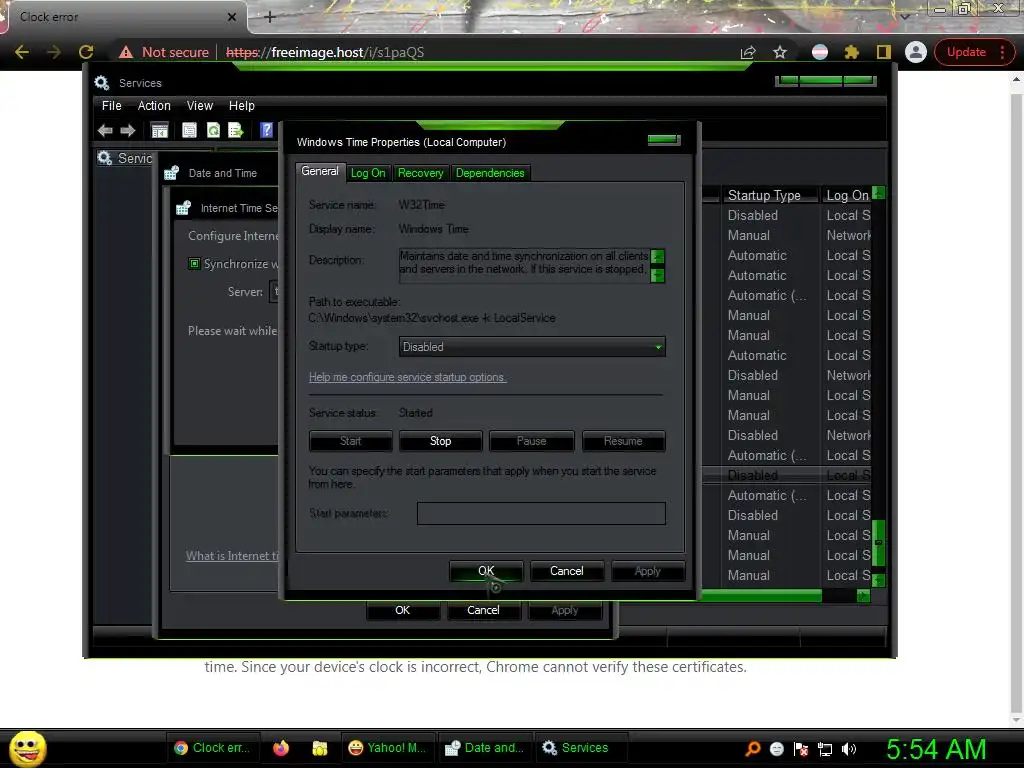Toggle the console tree pane icon
The height and width of the screenshot is (768, 1024).
tap(159, 131)
